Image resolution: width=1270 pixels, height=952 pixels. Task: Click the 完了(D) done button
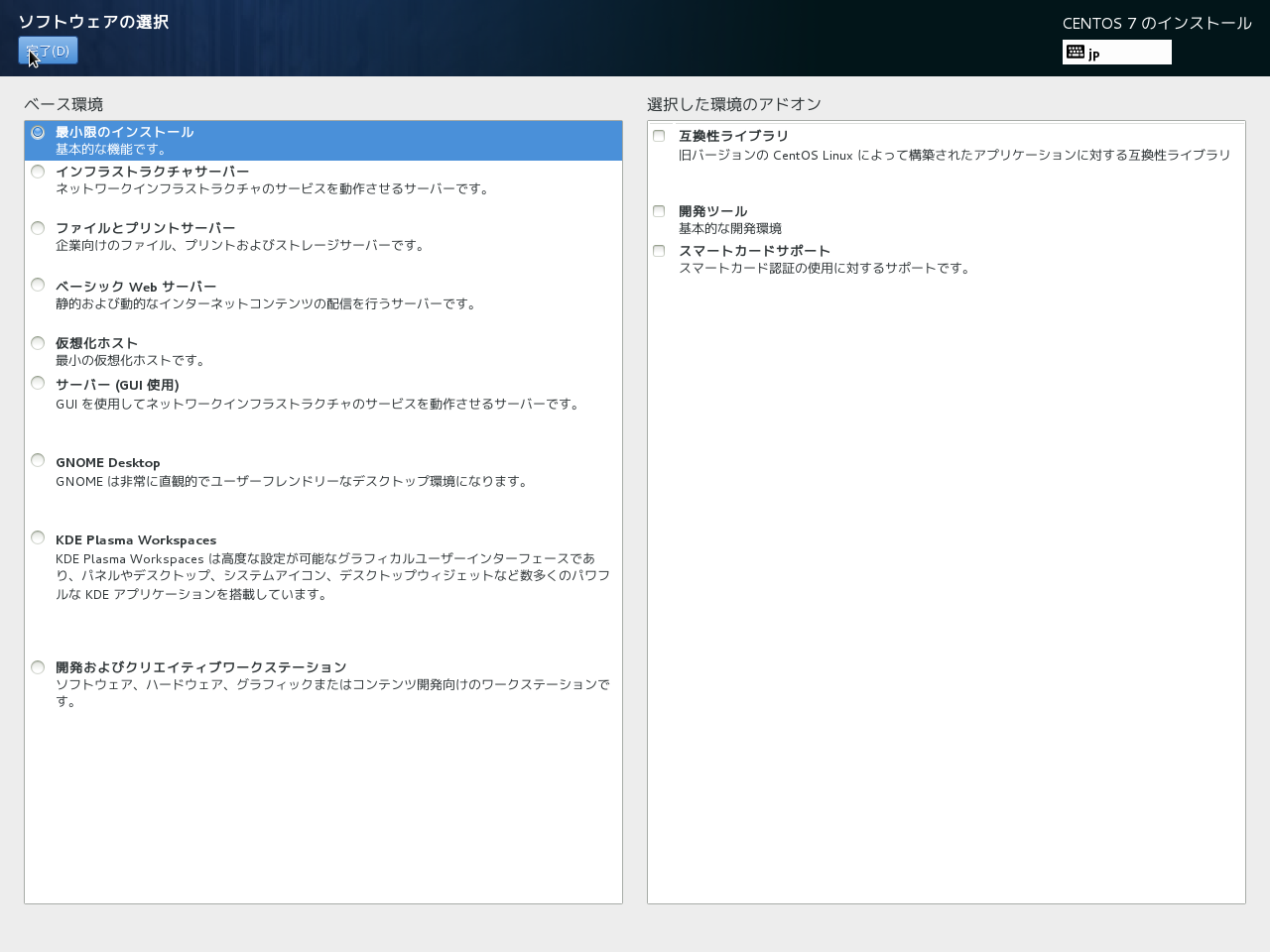coord(48,51)
